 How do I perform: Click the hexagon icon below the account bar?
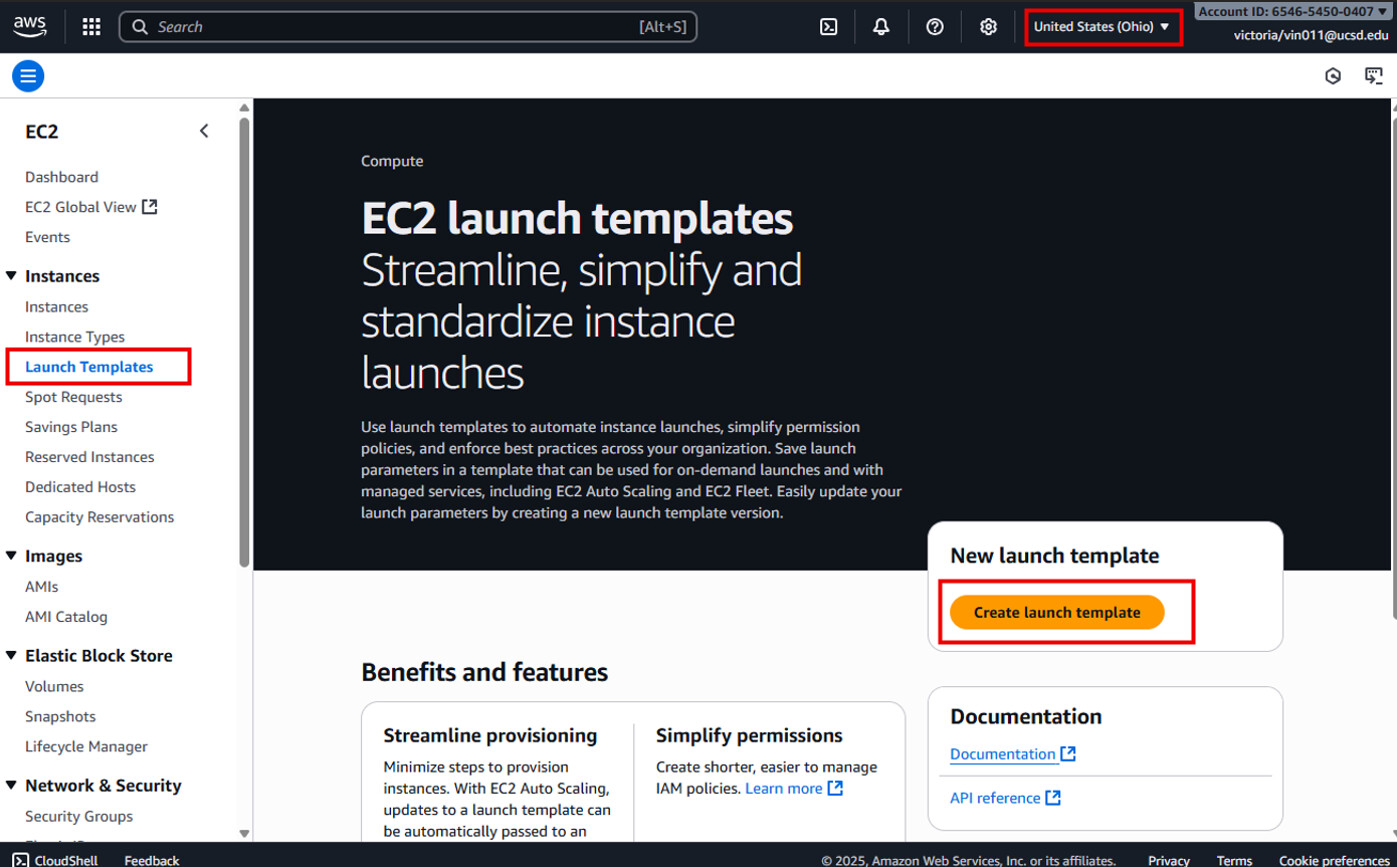tap(1333, 76)
